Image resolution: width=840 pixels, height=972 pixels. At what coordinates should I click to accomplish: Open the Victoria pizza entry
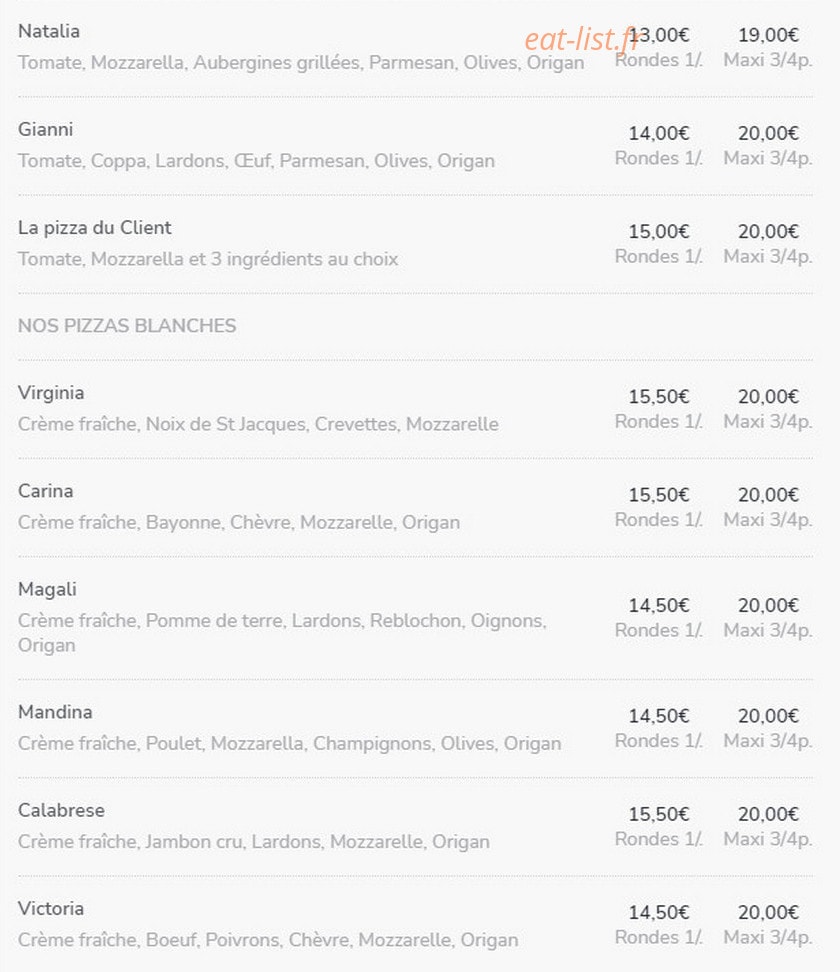tap(51, 909)
